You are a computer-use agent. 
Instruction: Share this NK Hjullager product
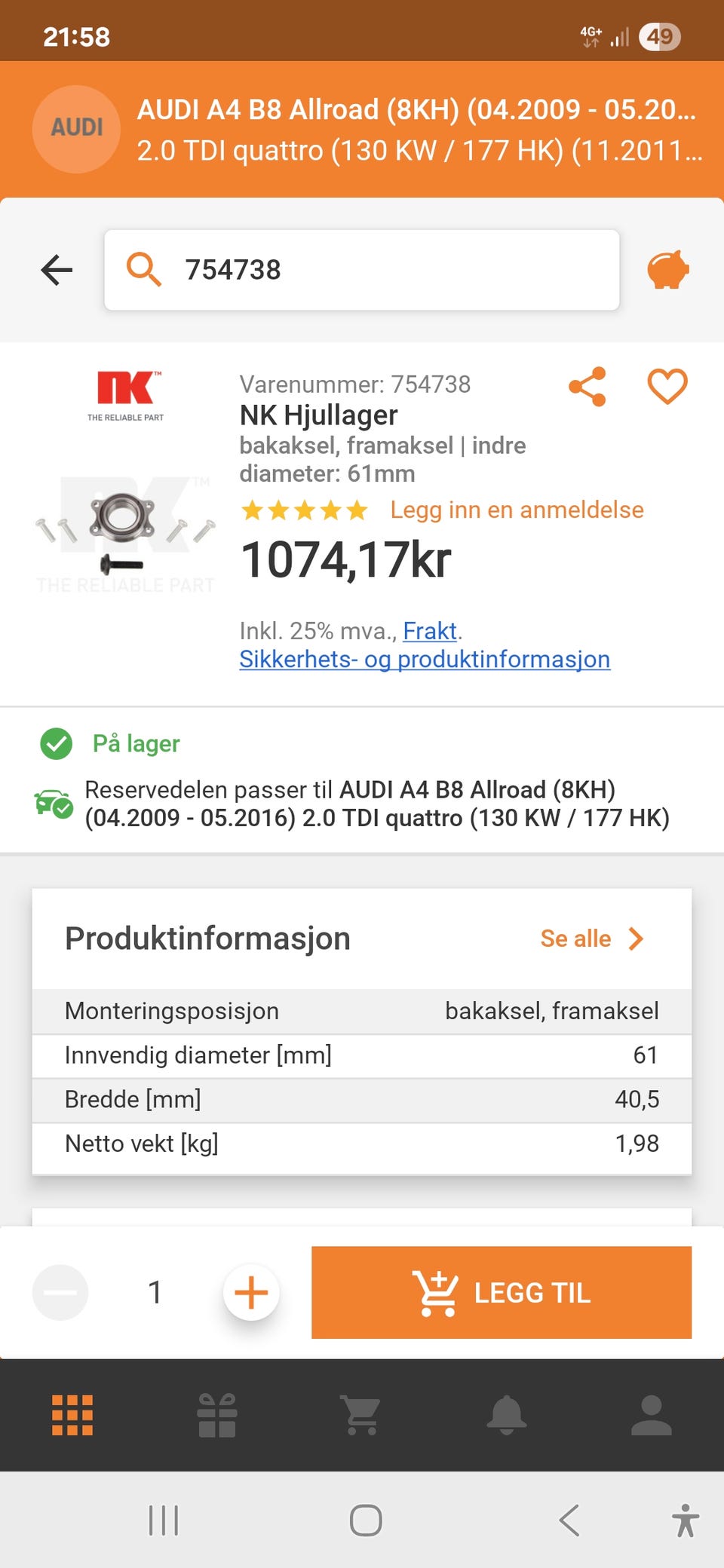click(587, 387)
